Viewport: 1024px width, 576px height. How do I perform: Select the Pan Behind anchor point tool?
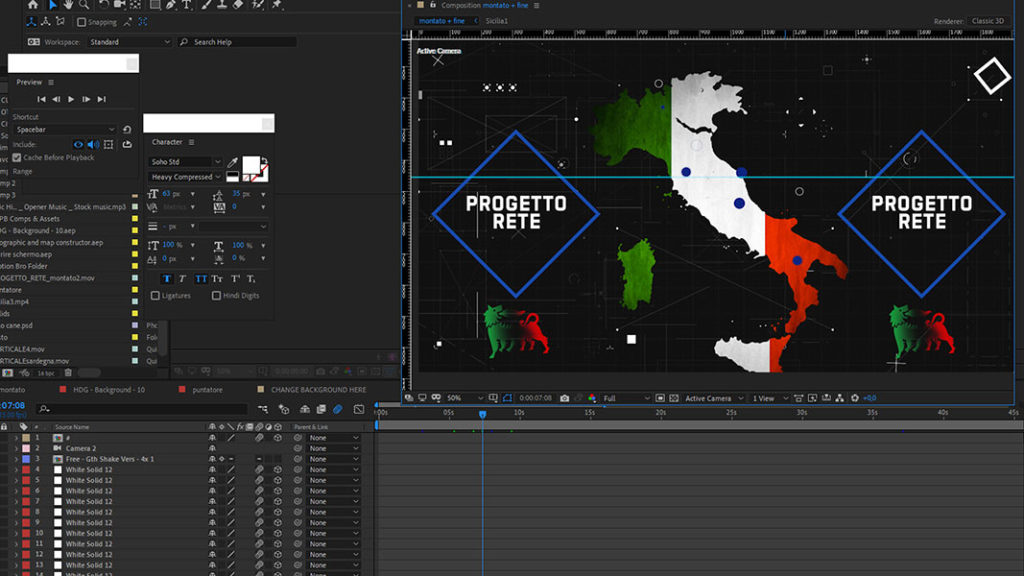[x=135, y=5]
